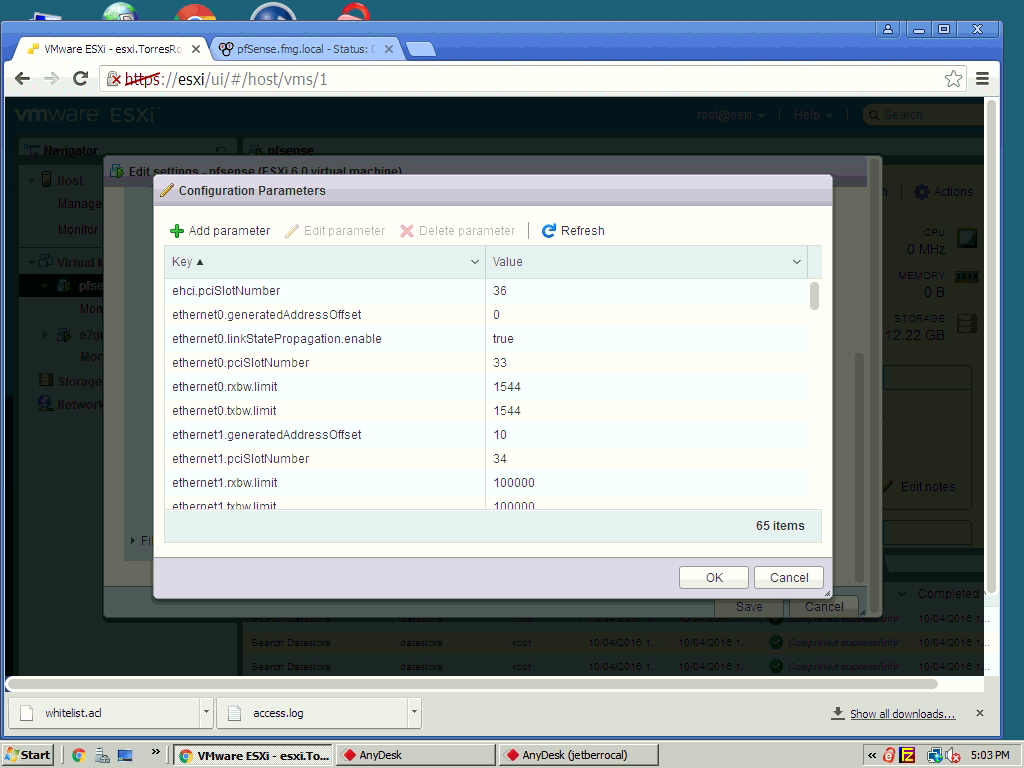Select the ethernet0.pciSlotNumber row
This screenshot has width=1024, height=768.
(487, 362)
